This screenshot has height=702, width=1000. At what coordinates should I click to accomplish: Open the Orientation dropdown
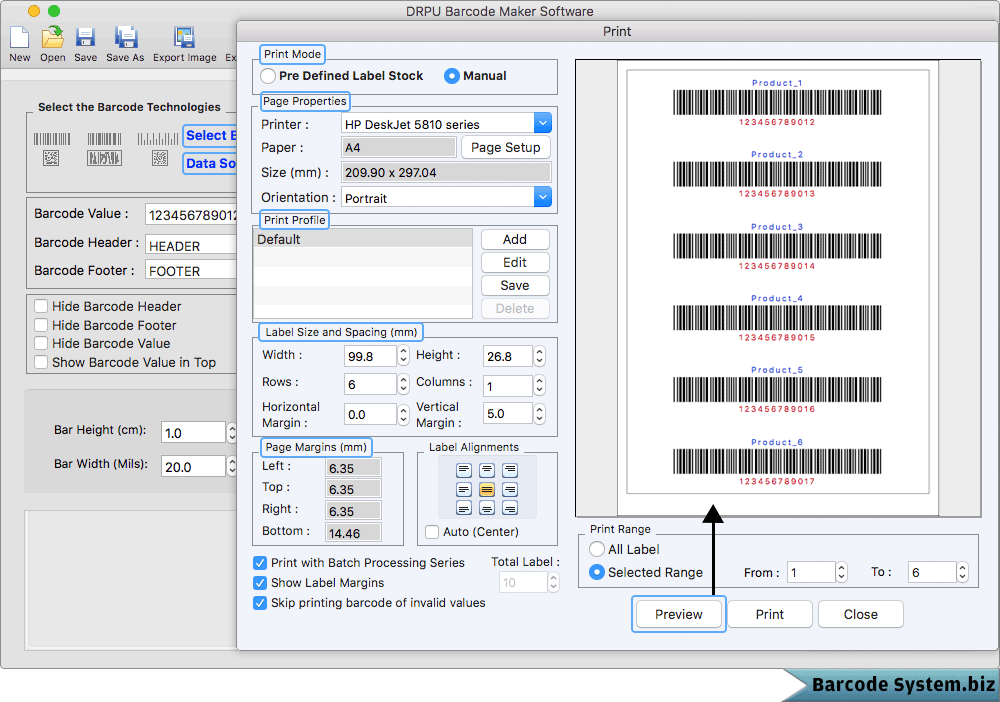click(543, 197)
